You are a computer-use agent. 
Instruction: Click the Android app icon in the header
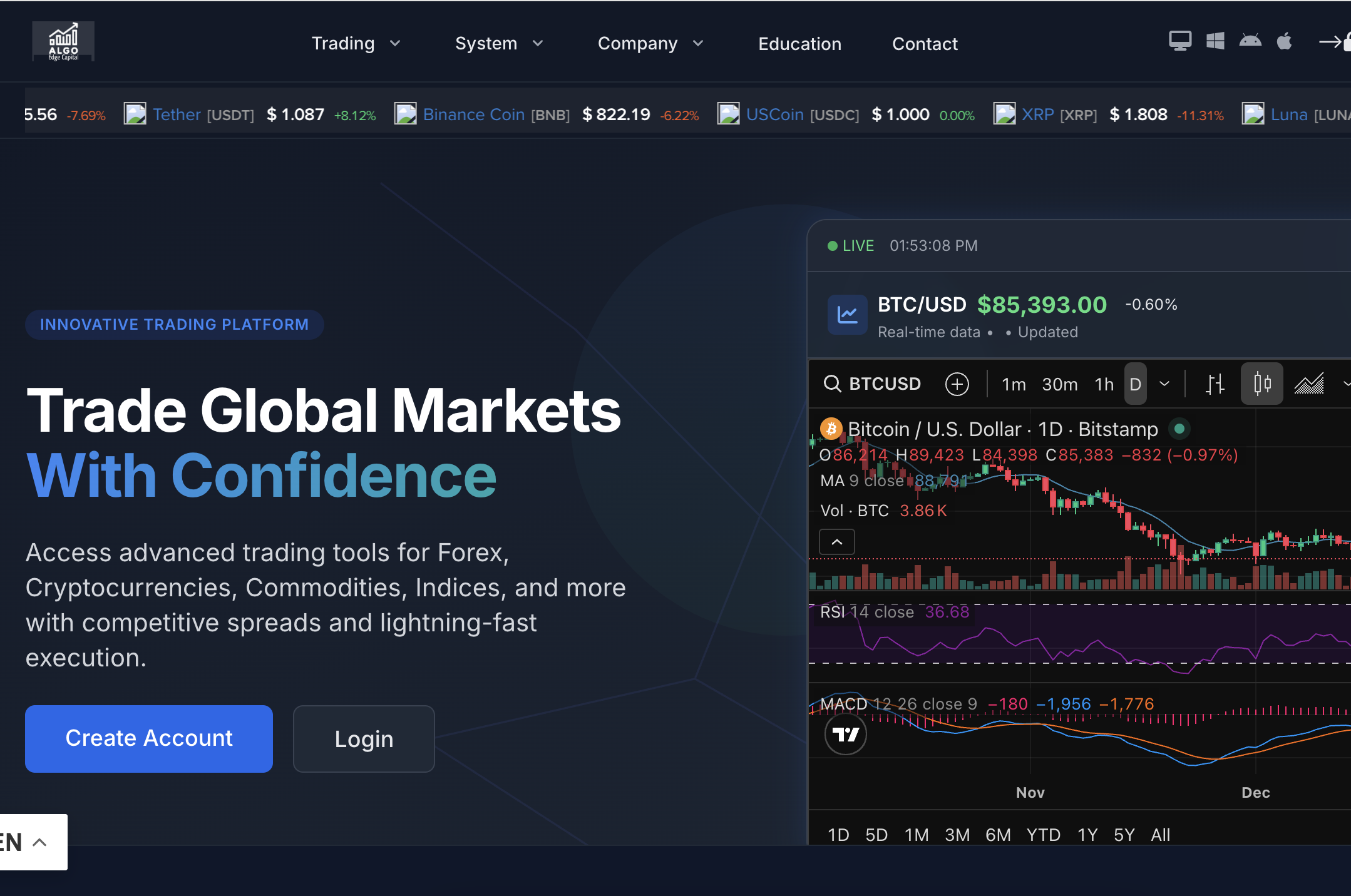pos(1250,39)
